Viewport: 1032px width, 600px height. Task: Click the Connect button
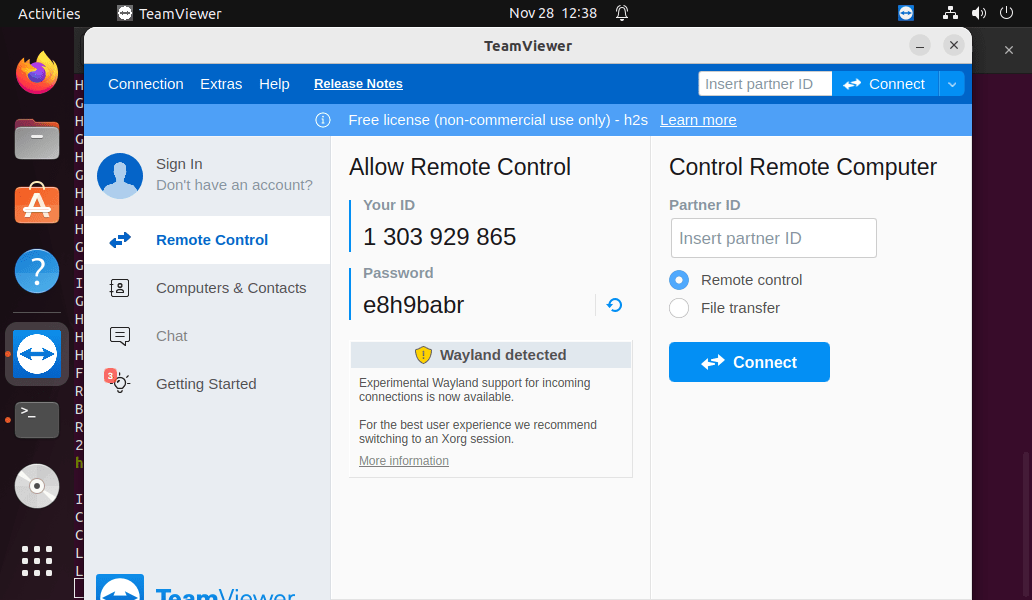[749, 361]
